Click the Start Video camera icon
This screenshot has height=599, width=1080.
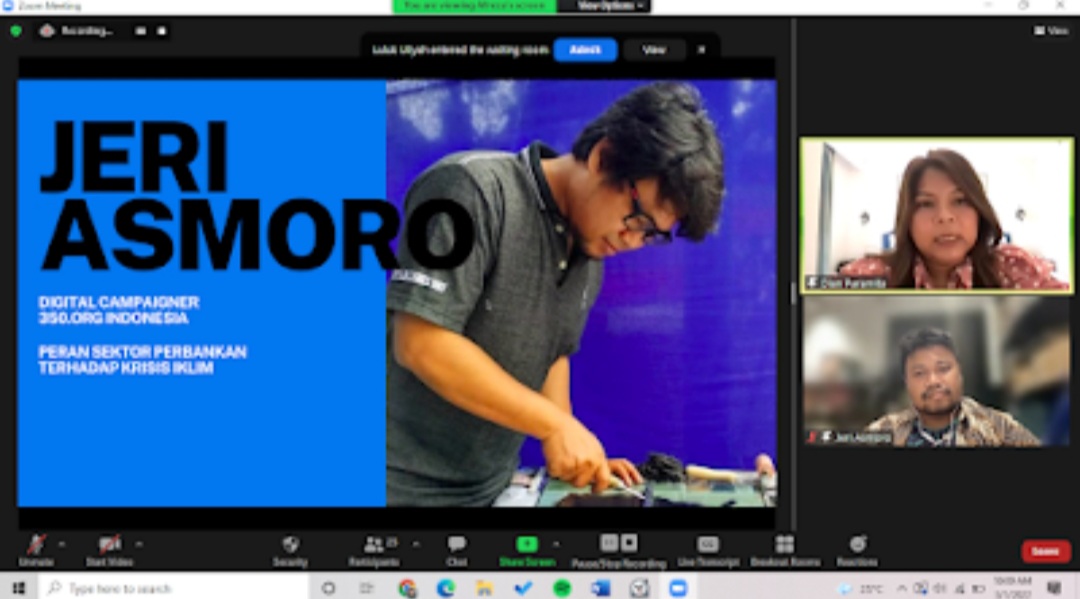110,545
